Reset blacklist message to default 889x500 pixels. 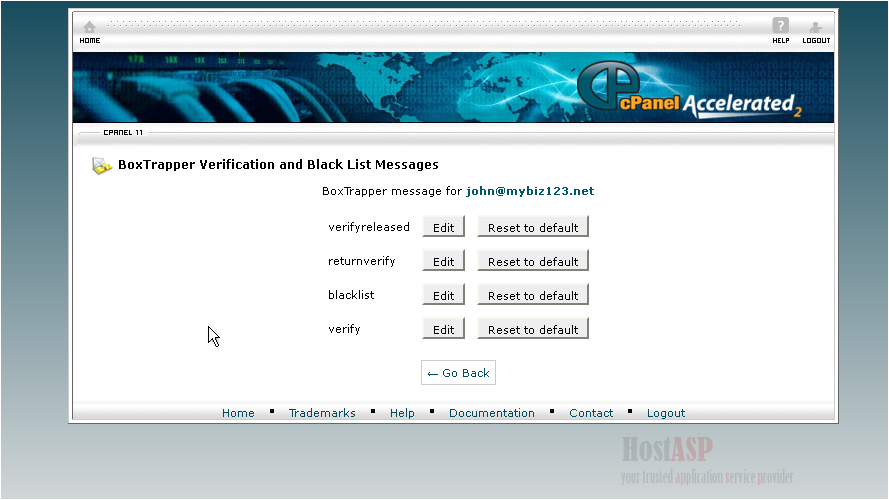[533, 296]
